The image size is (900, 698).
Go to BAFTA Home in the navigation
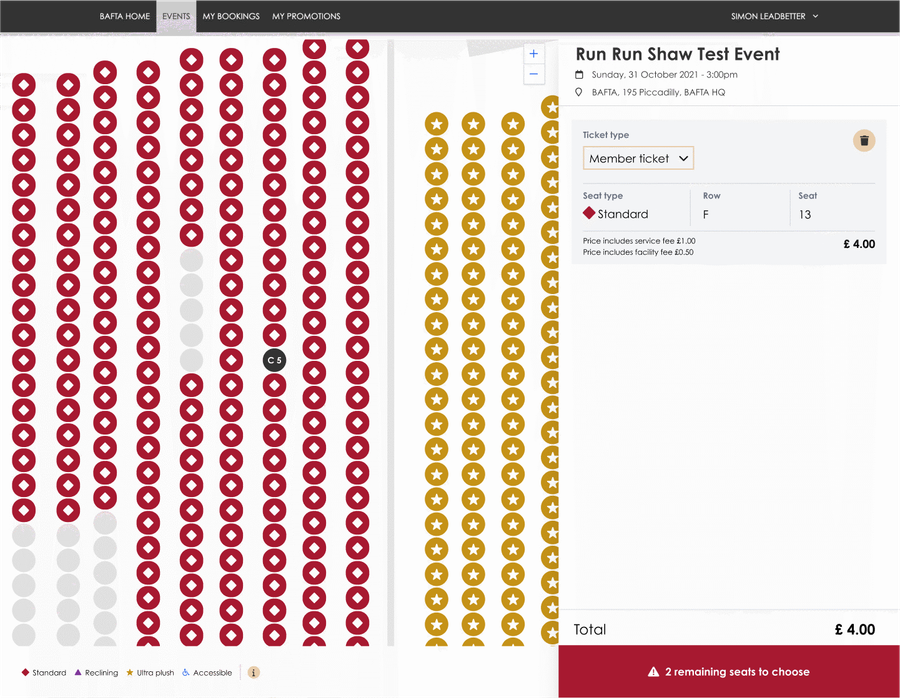125,16
